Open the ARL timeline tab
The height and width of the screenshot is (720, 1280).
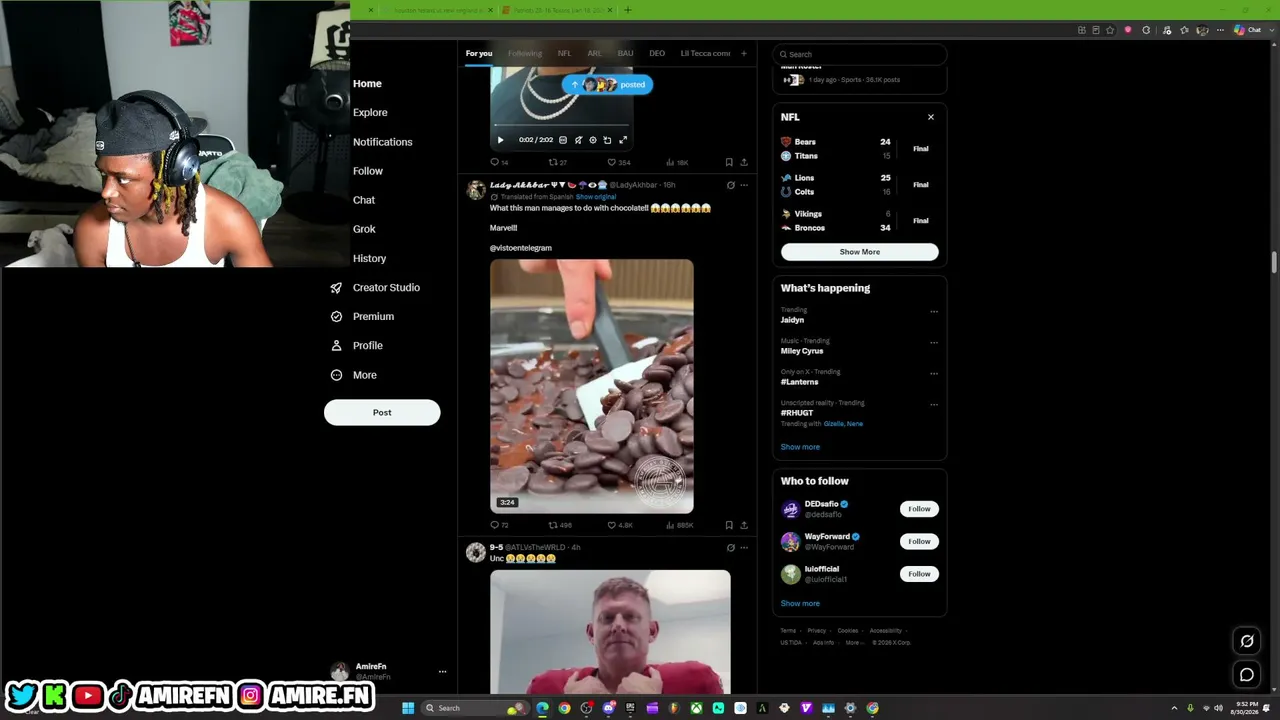click(595, 53)
